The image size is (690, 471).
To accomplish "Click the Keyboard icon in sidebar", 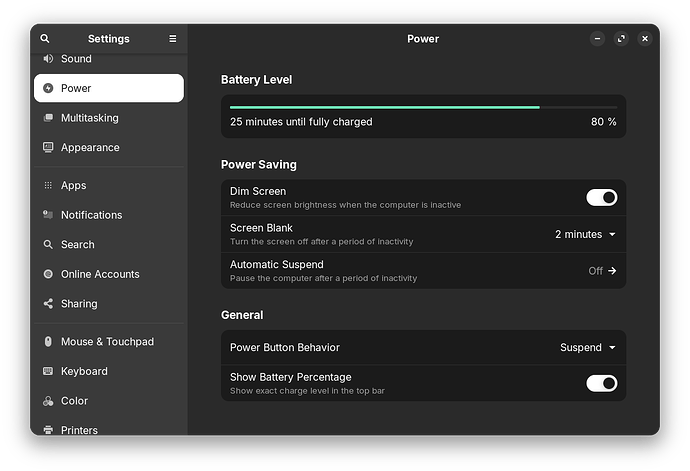I will 48,371.
